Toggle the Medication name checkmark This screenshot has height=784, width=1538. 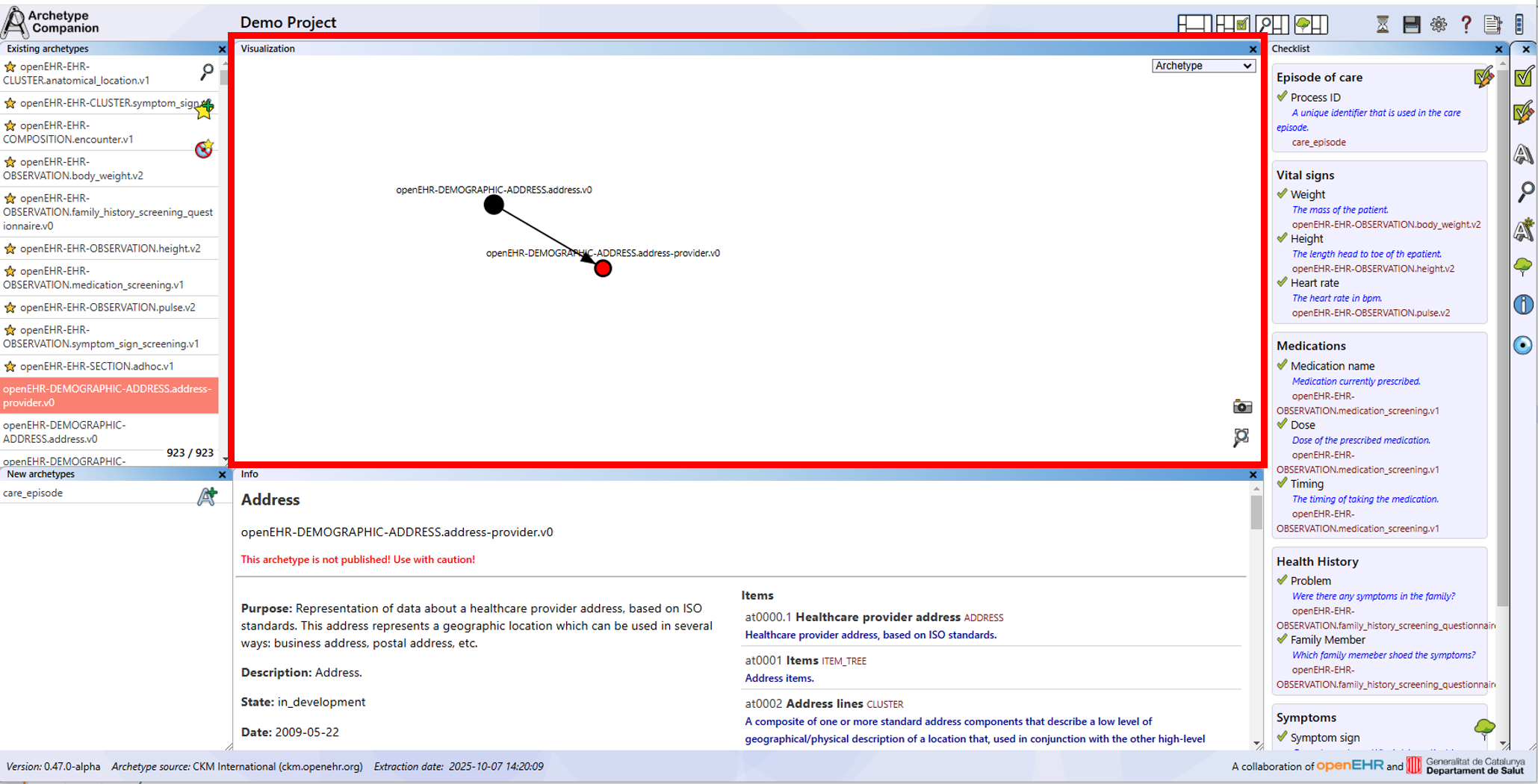coord(1283,365)
